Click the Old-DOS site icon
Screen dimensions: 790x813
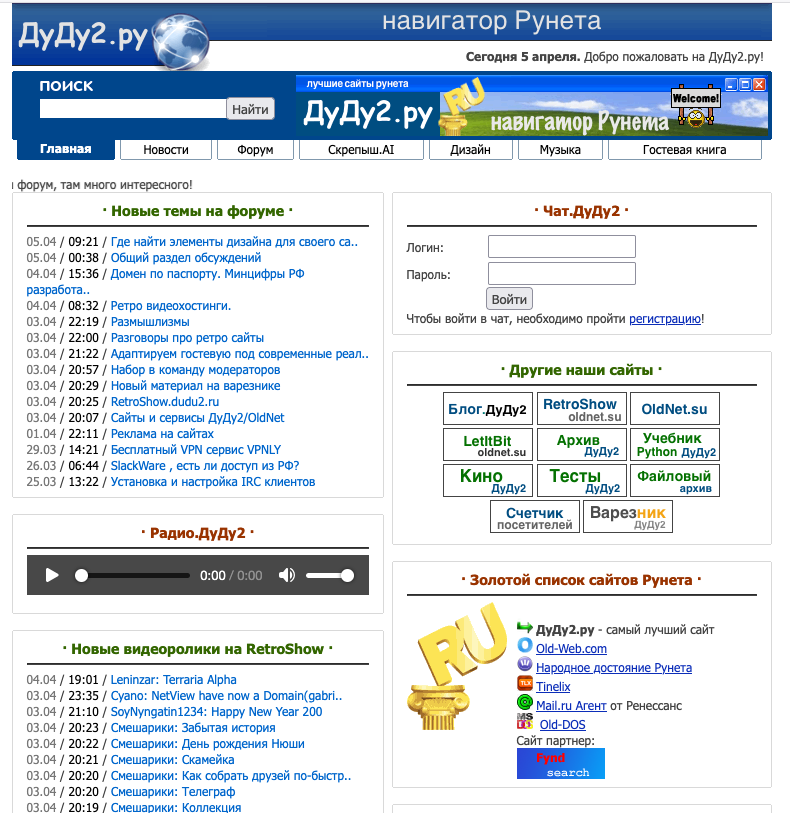pos(525,723)
